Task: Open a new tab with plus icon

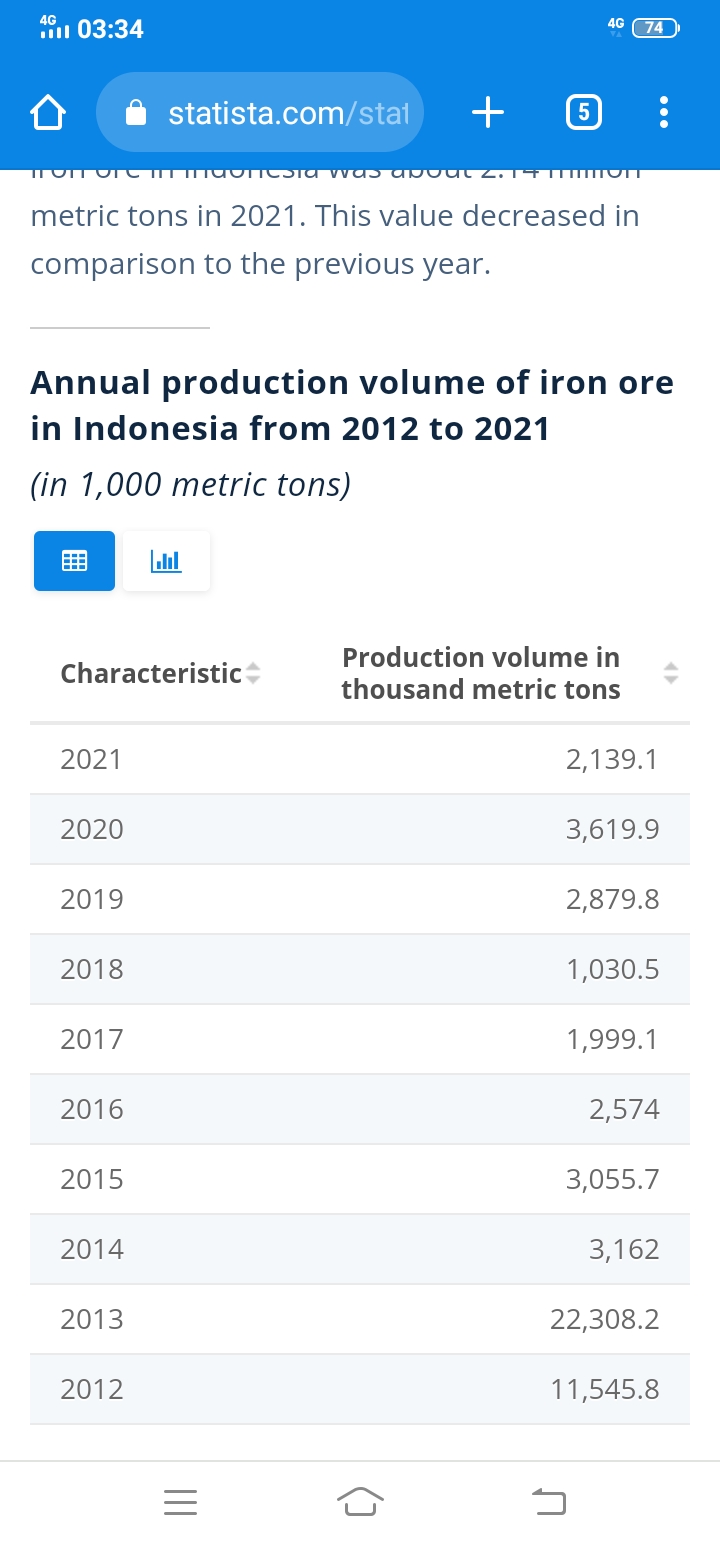Action: [x=487, y=114]
